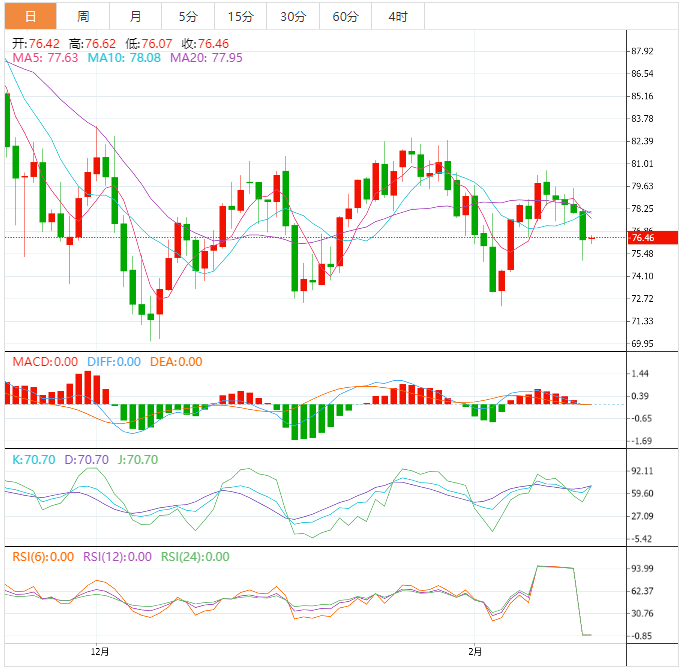The height and width of the screenshot is (672, 682).
Task: Show the 30分 interval chart
Action: [293, 17]
